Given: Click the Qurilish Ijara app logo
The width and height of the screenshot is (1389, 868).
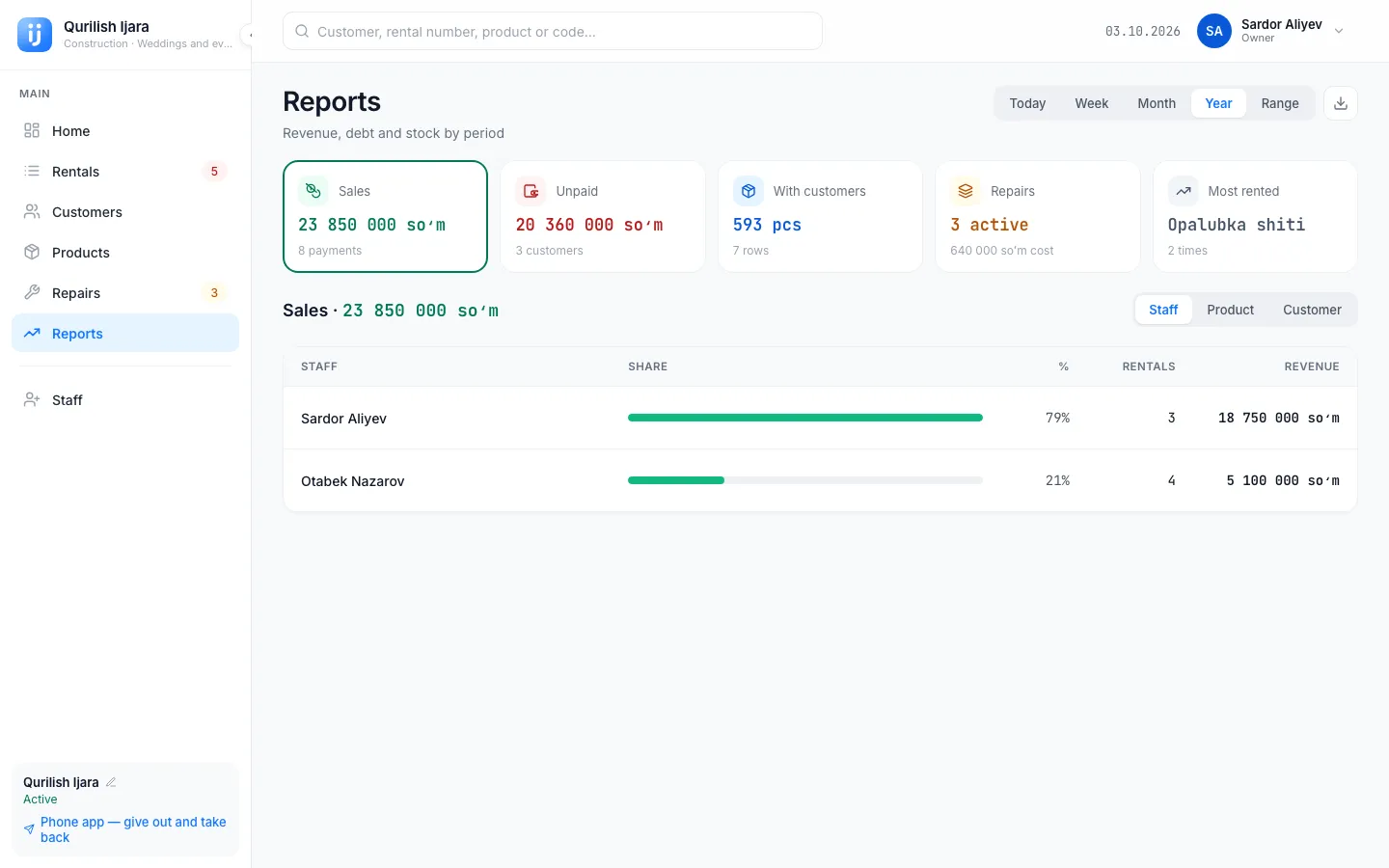Looking at the screenshot, I should 35,35.
